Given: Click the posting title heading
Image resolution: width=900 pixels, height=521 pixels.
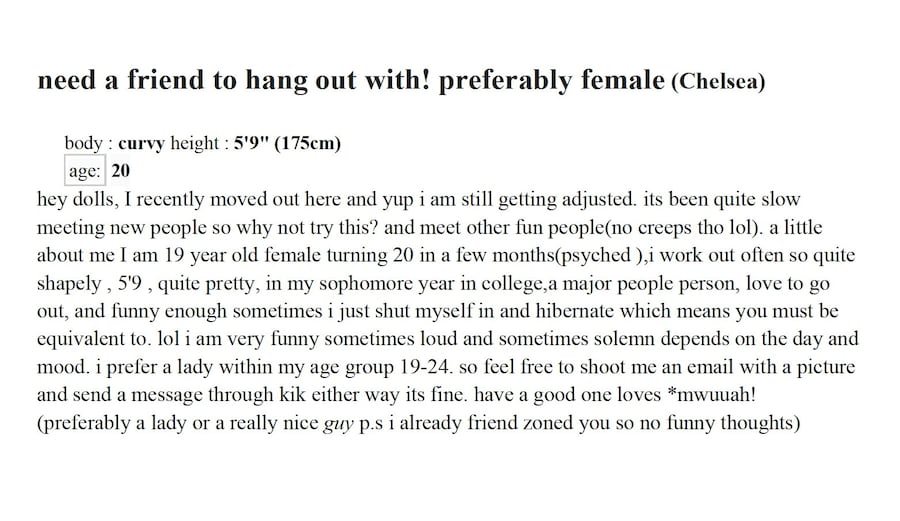Looking at the screenshot, I should 350,81.
